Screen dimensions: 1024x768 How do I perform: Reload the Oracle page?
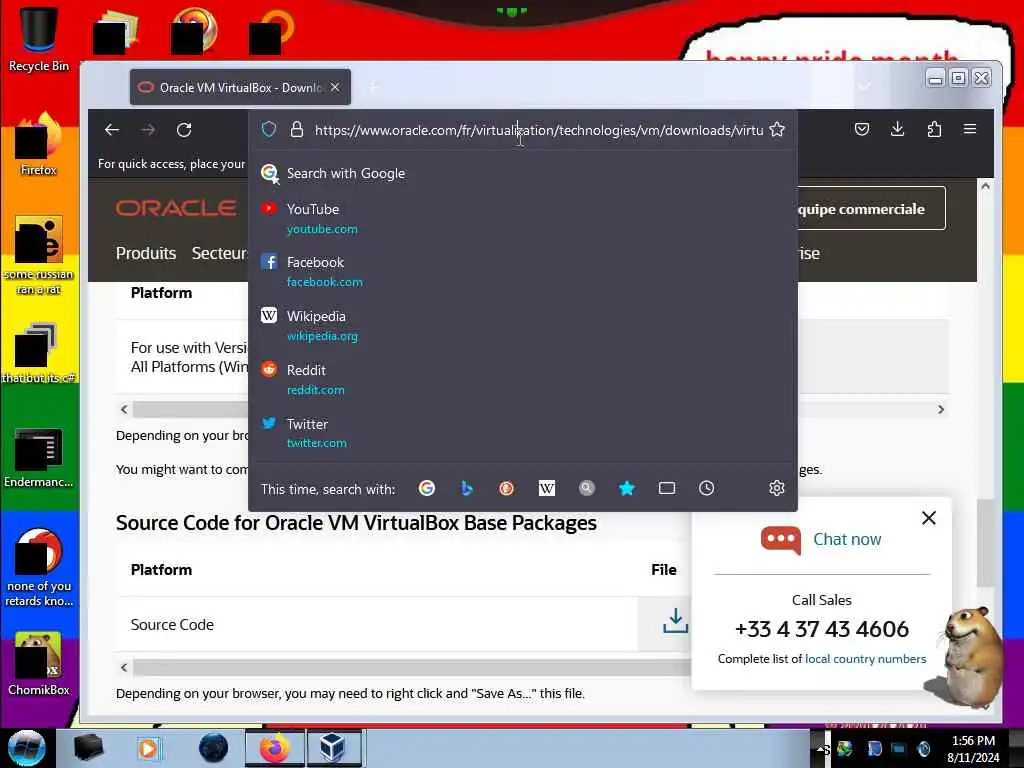click(x=184, y=130)
